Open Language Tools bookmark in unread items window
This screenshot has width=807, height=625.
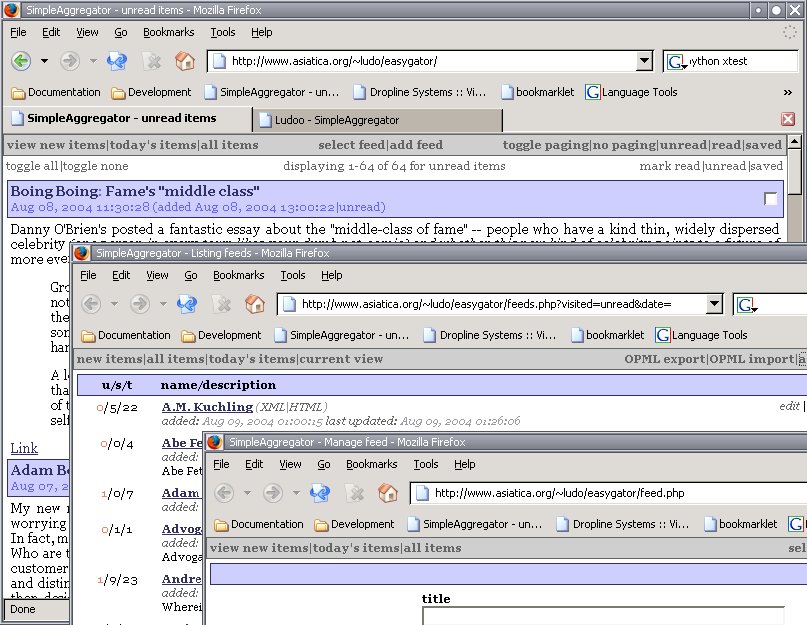tap(631, 93)
